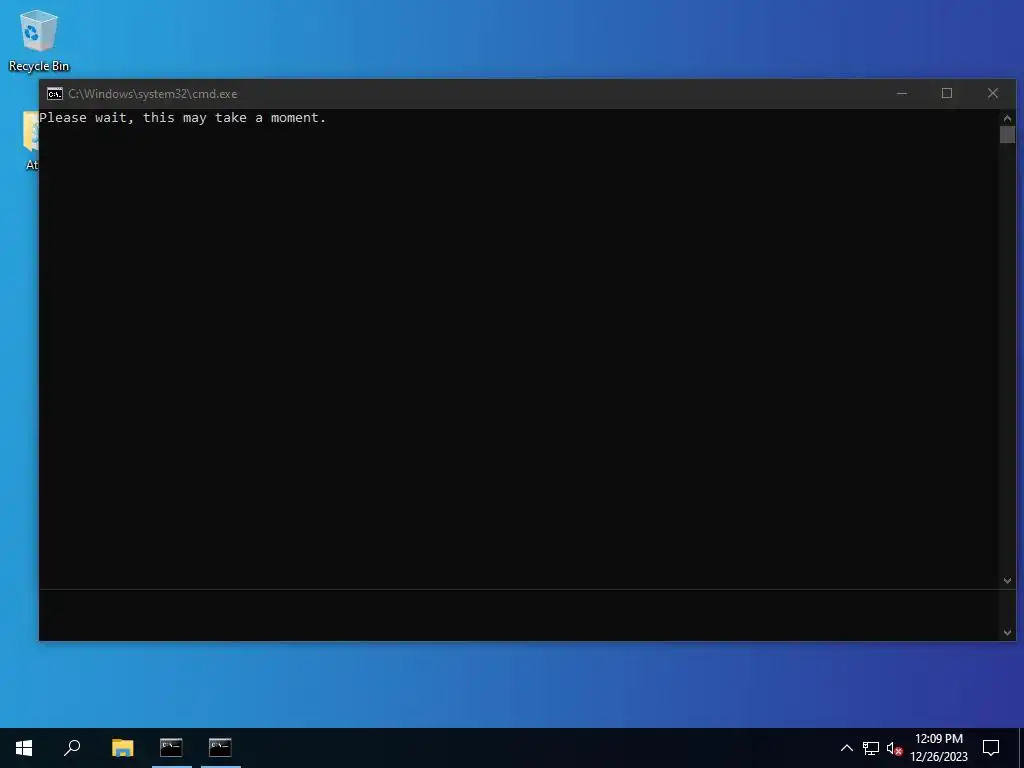Image resolution: width=1024 pixels, height=768 pixels.
Task: Click the 'Please wait, this may take a moment.' text
Action: click(183, 118)
